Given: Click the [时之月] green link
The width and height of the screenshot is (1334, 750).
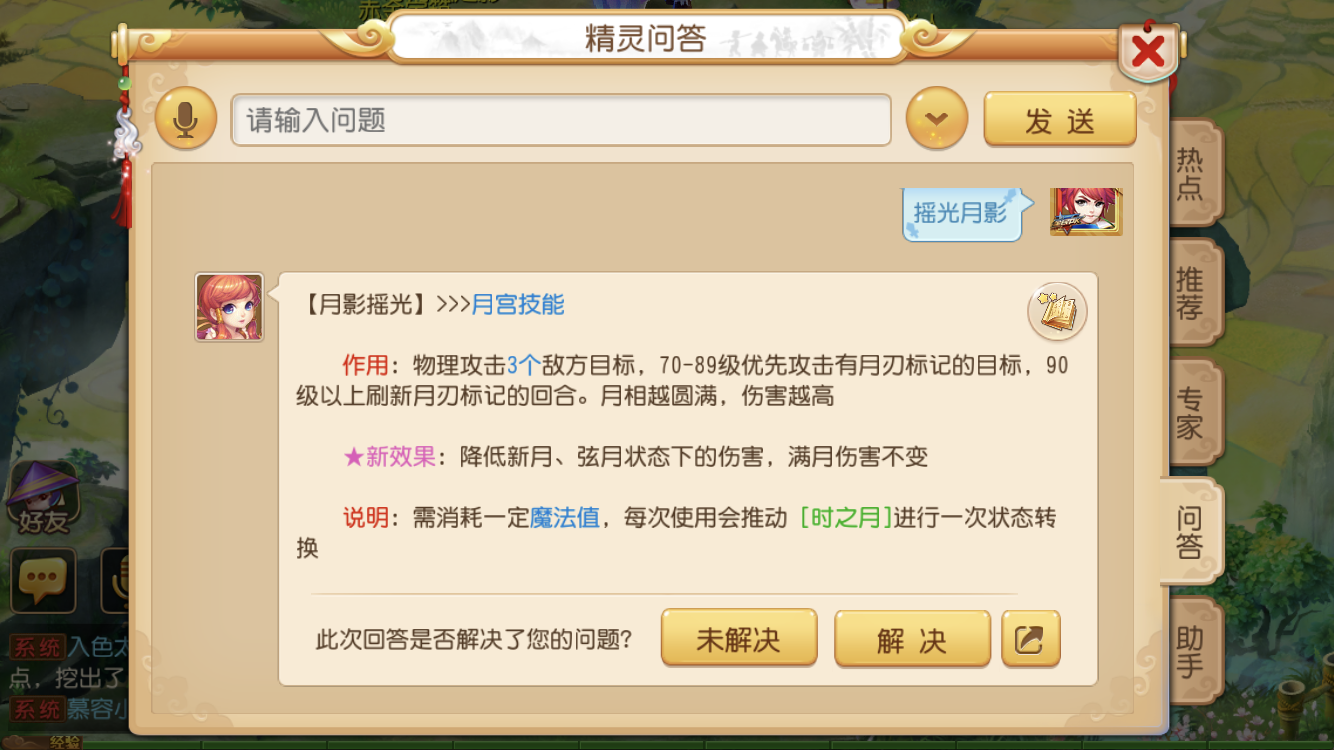Looking at the screenshot, I should pyautogui.click(x=846, y=517).
